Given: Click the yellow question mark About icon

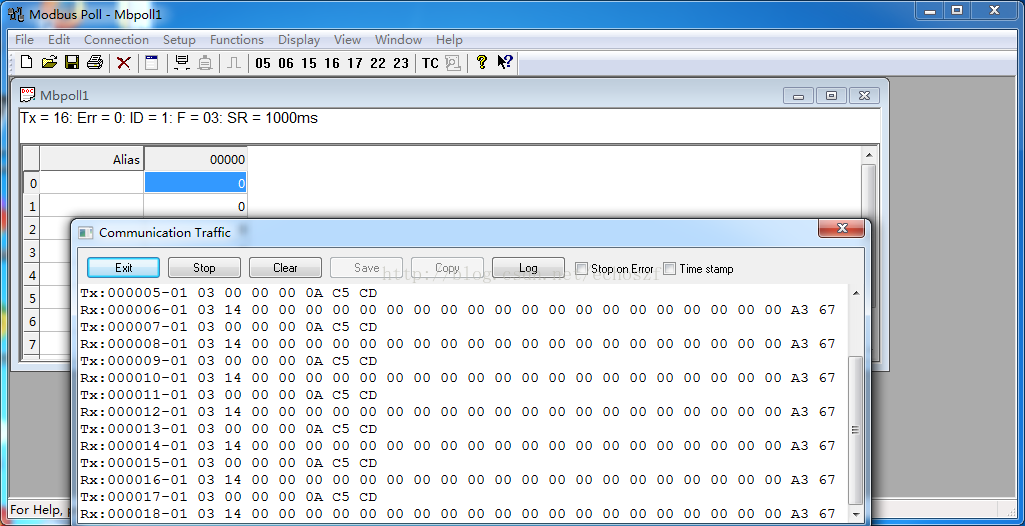Looking at the screenshot, I should point(482,62).
